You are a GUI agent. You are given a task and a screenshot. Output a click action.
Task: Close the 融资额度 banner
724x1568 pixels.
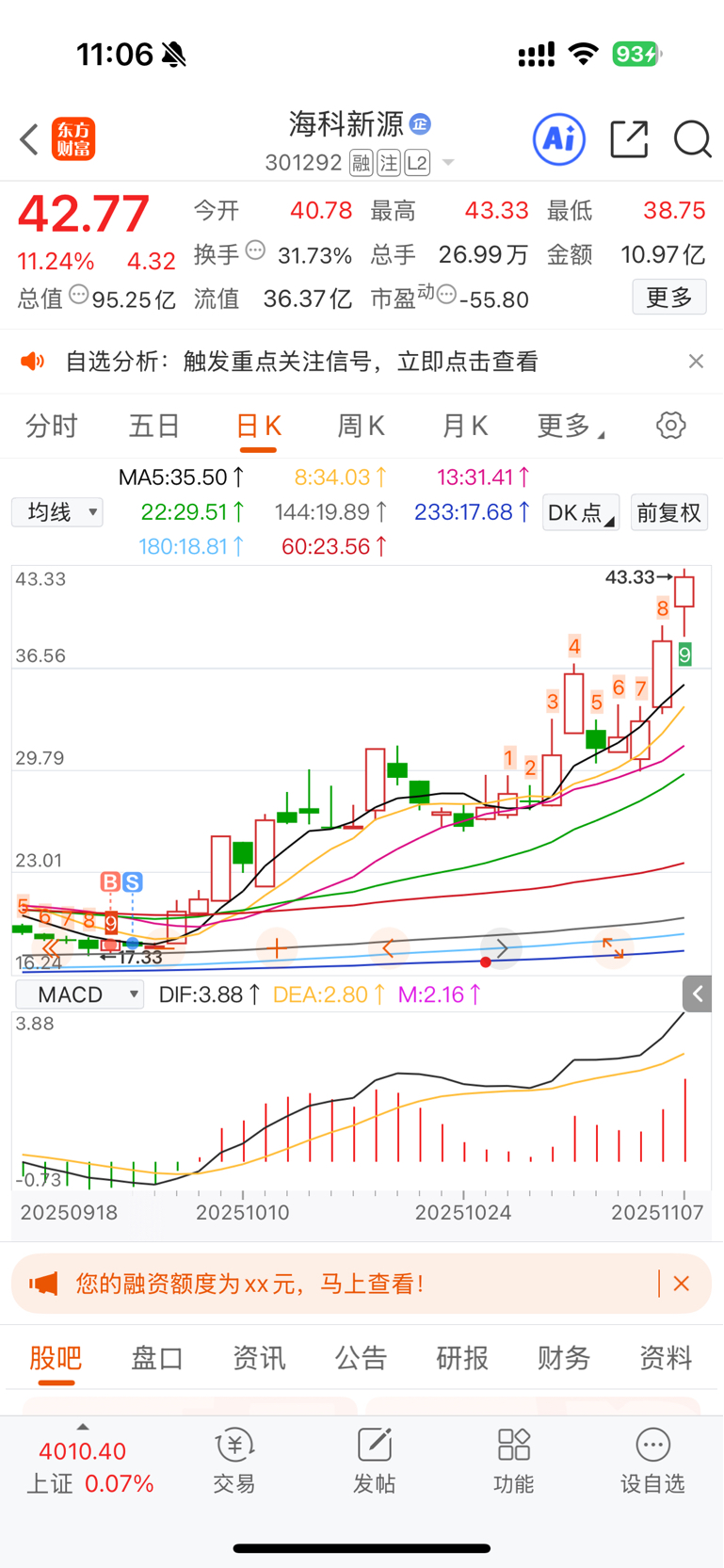682,1284
